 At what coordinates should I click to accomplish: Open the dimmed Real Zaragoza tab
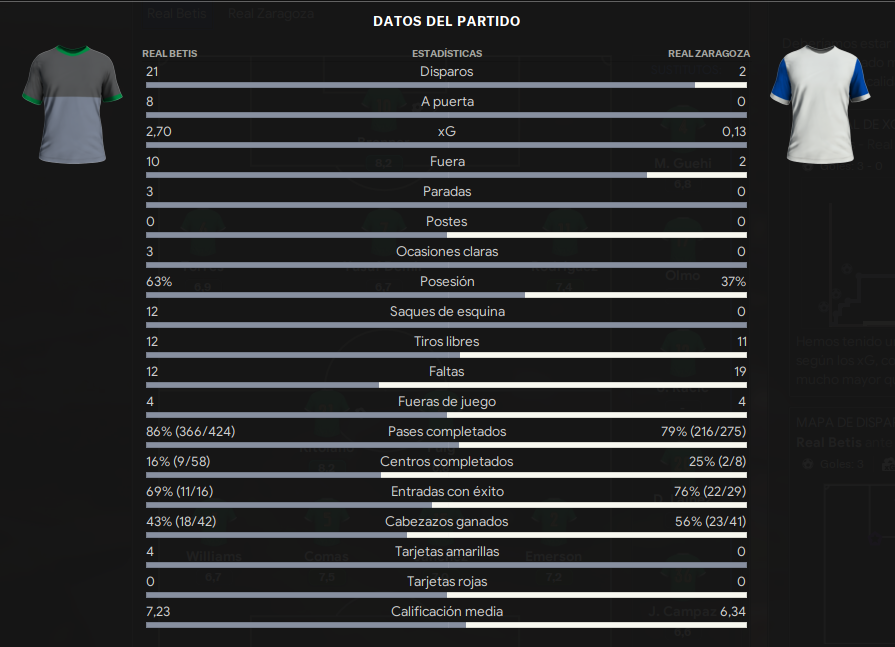271,14
